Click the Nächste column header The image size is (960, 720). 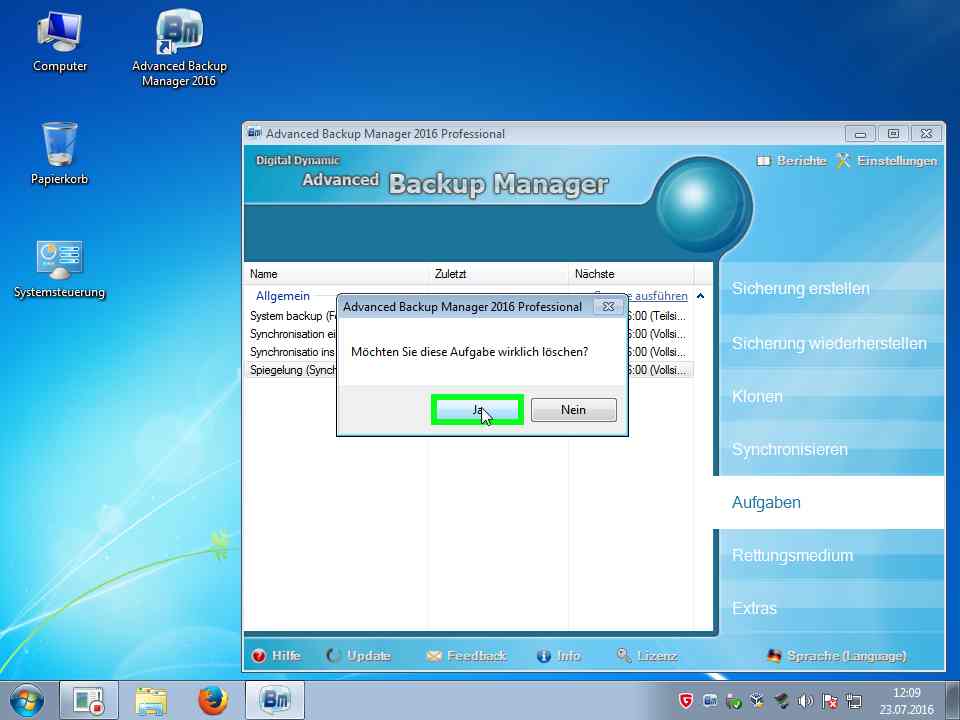coord(631,274)
